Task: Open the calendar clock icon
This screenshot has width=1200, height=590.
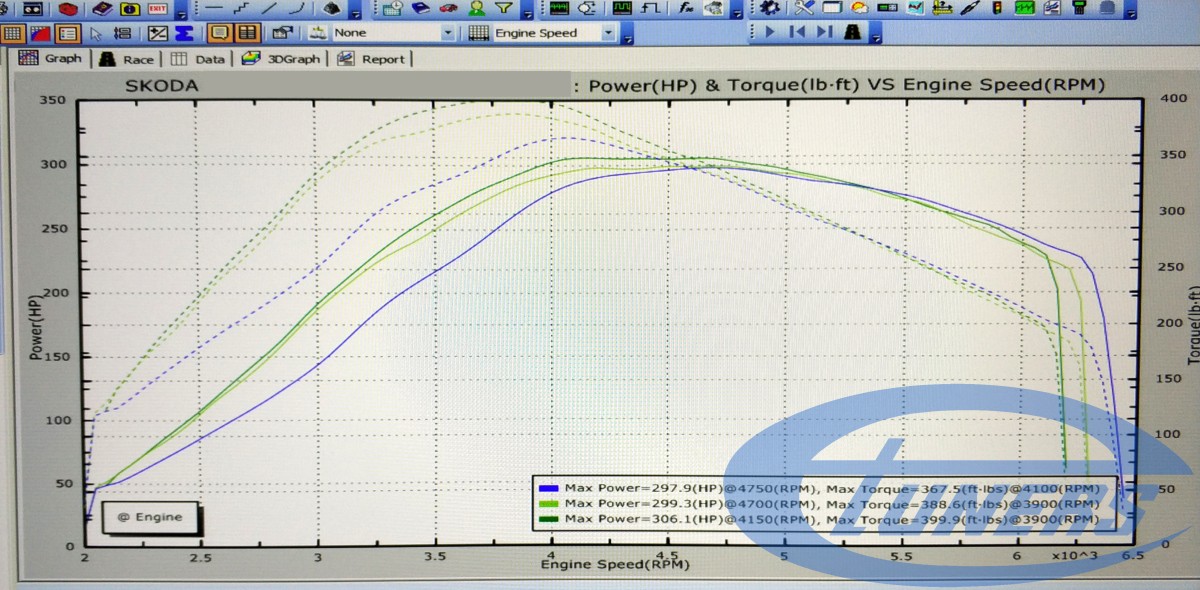Action: (x=393, y=8)
